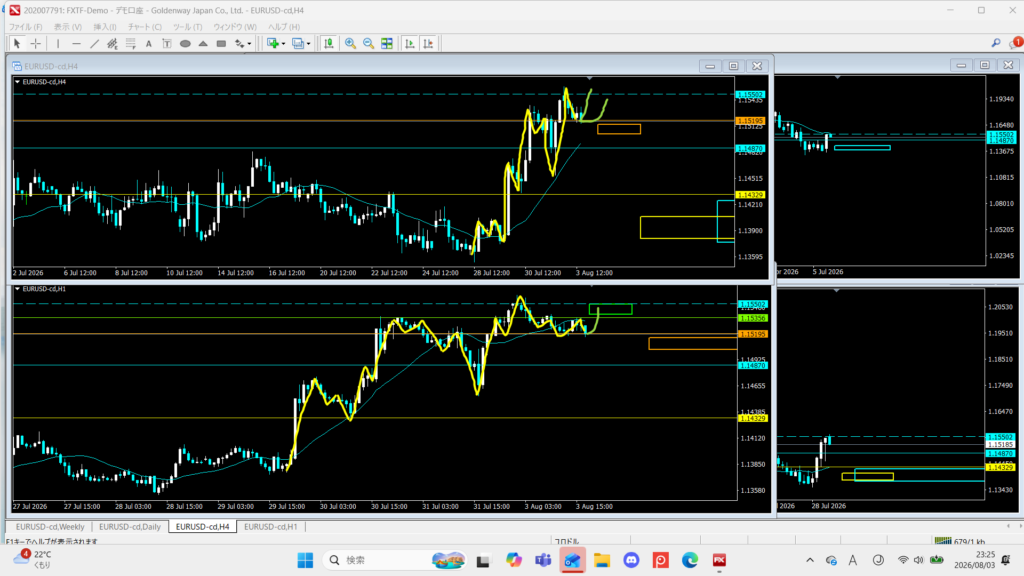Screen dimensions: 1024x576
Task: Toggle chart auto scroll
Action: (409, 44)
